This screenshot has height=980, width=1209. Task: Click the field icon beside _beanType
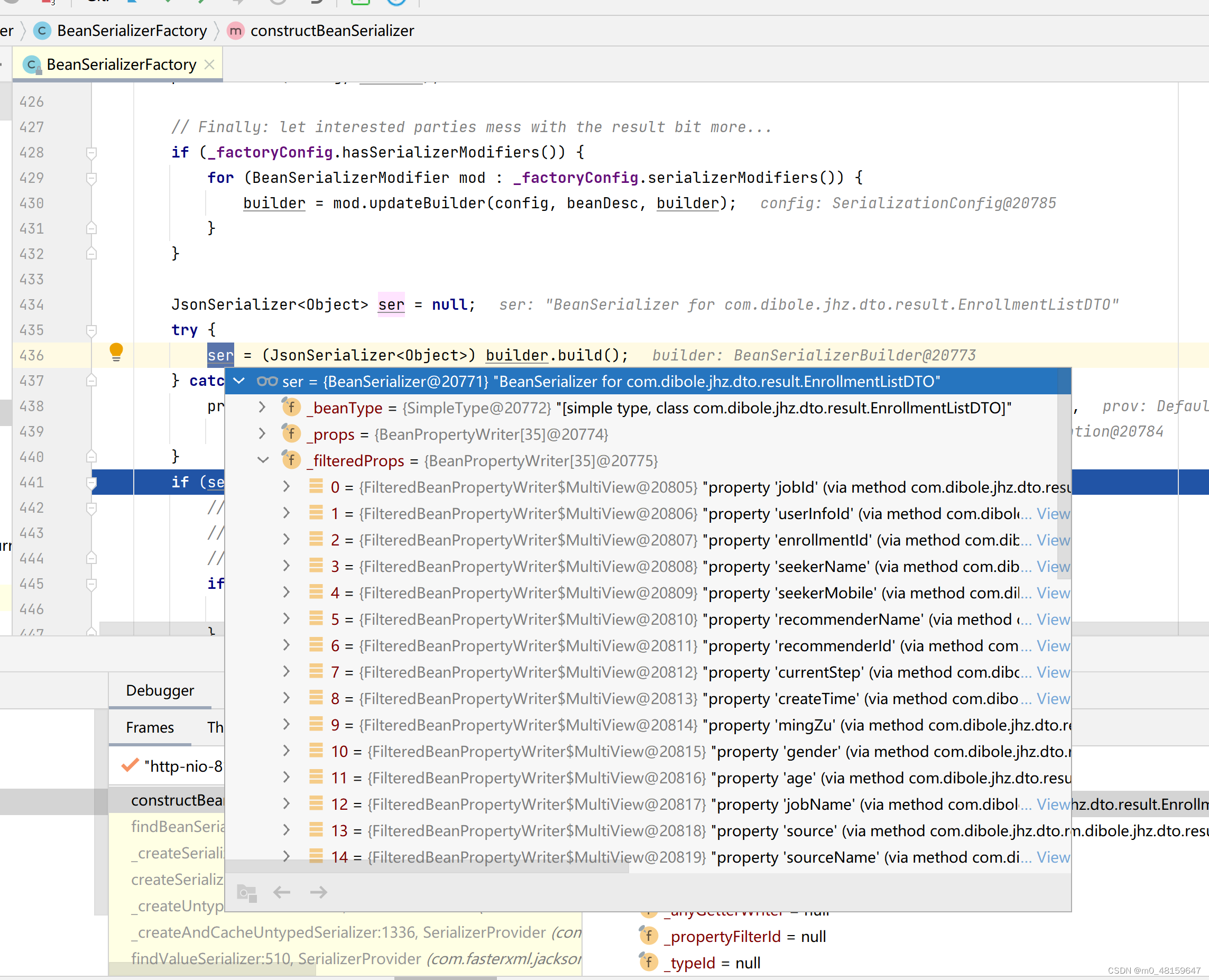coord(291,406)
